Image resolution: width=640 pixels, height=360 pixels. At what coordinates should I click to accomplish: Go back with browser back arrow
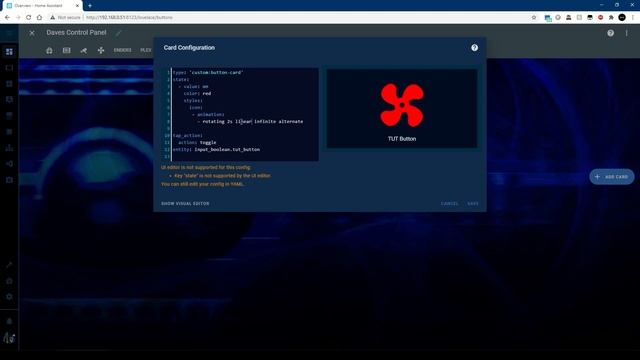(x=7, y=18)
